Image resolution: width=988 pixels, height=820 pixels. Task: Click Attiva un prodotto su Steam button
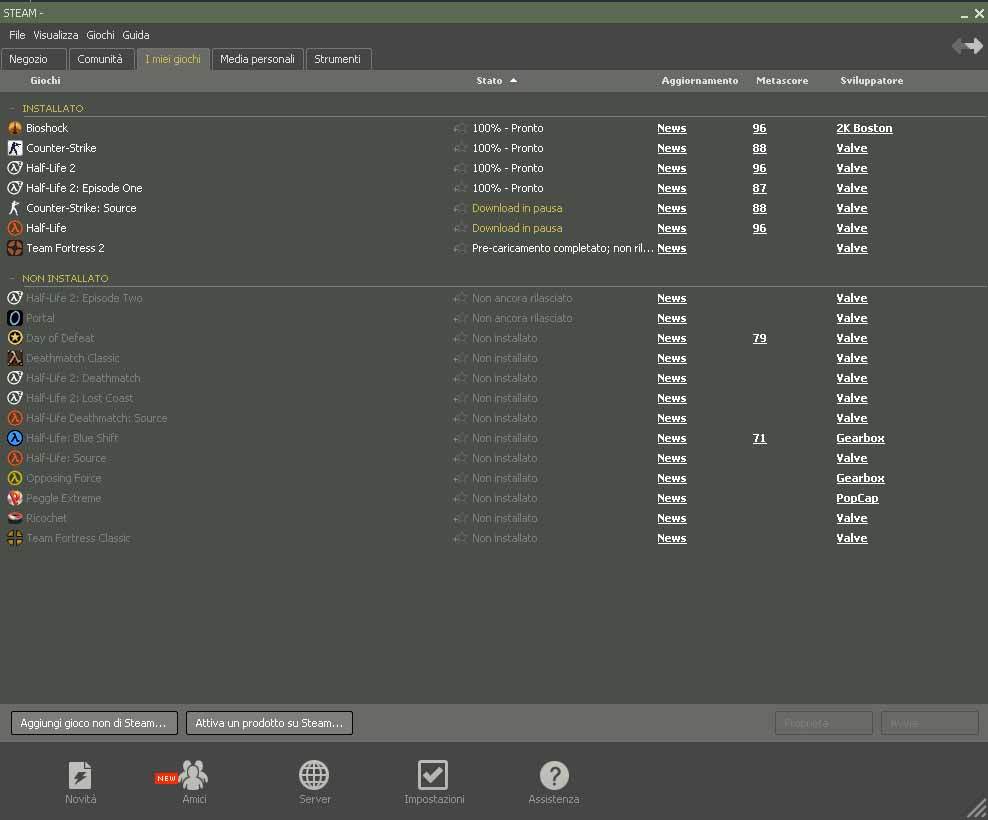point(269,723)
